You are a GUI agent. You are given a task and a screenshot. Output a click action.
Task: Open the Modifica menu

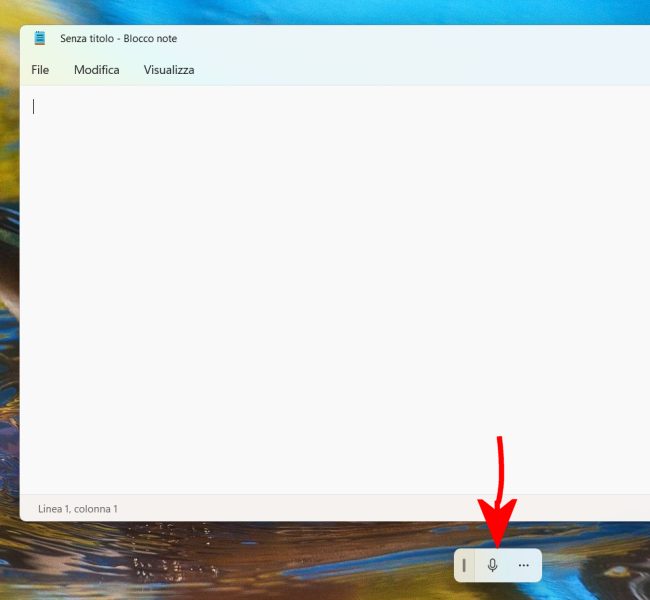pyautogui.click(x=97, y=70)
